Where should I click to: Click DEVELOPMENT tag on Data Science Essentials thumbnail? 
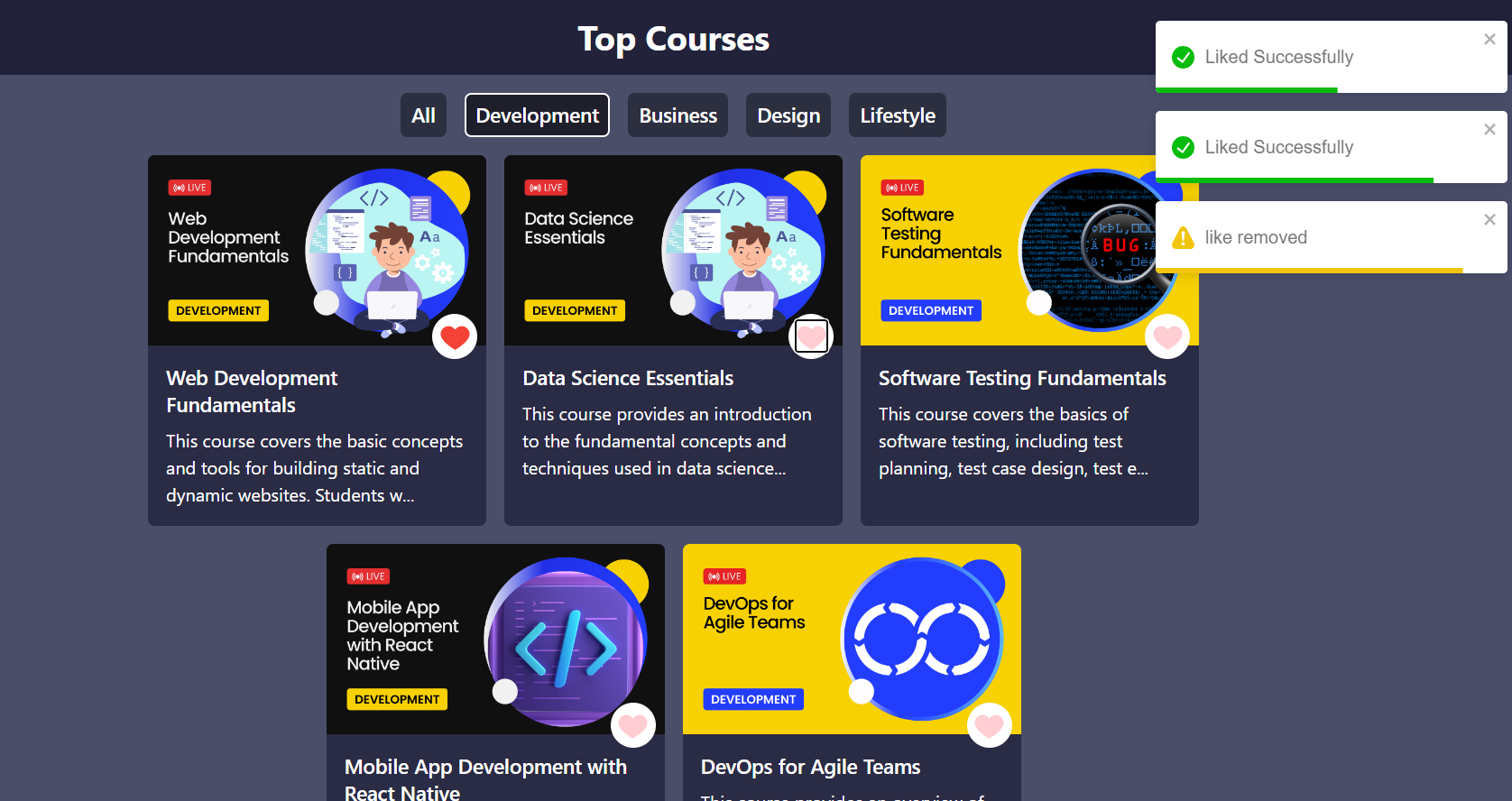click(575, 310)
